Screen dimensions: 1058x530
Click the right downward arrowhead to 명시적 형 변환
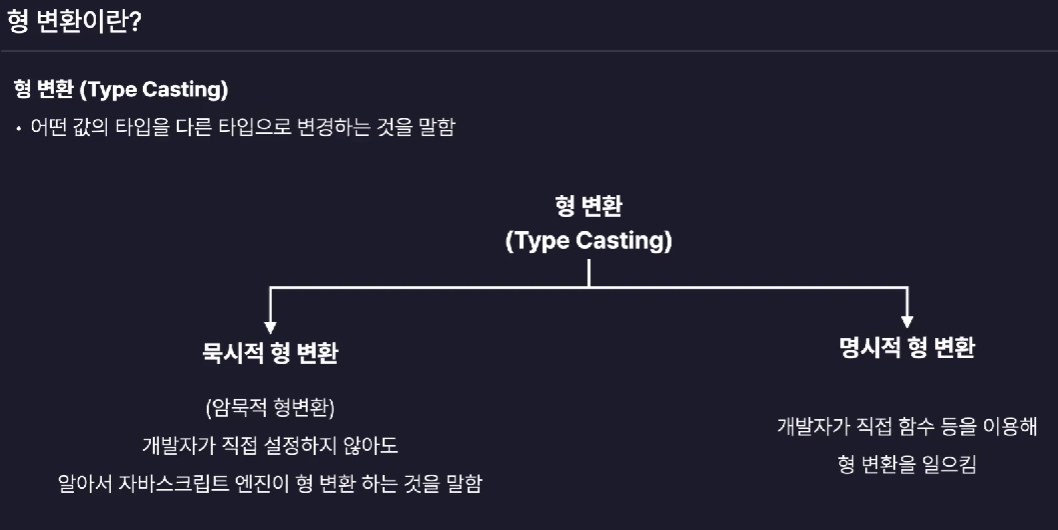pyautogui.click(x=907, y=321)
